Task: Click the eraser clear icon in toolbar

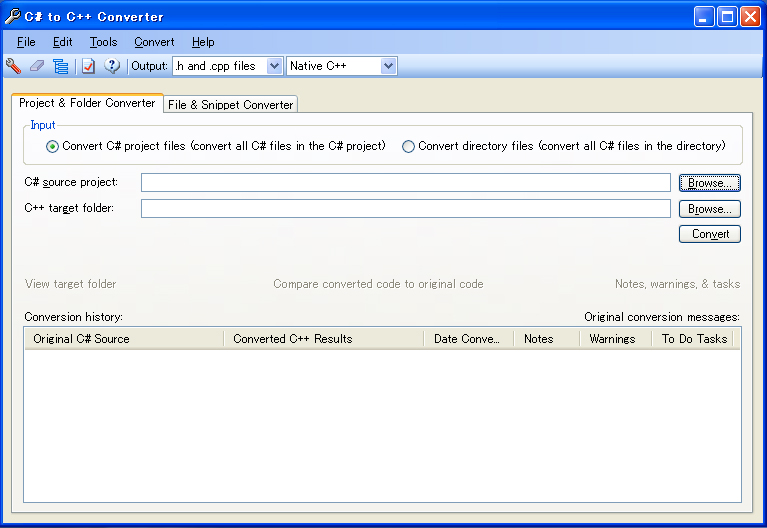Action: pyautogui.click(x=37, y=66)
